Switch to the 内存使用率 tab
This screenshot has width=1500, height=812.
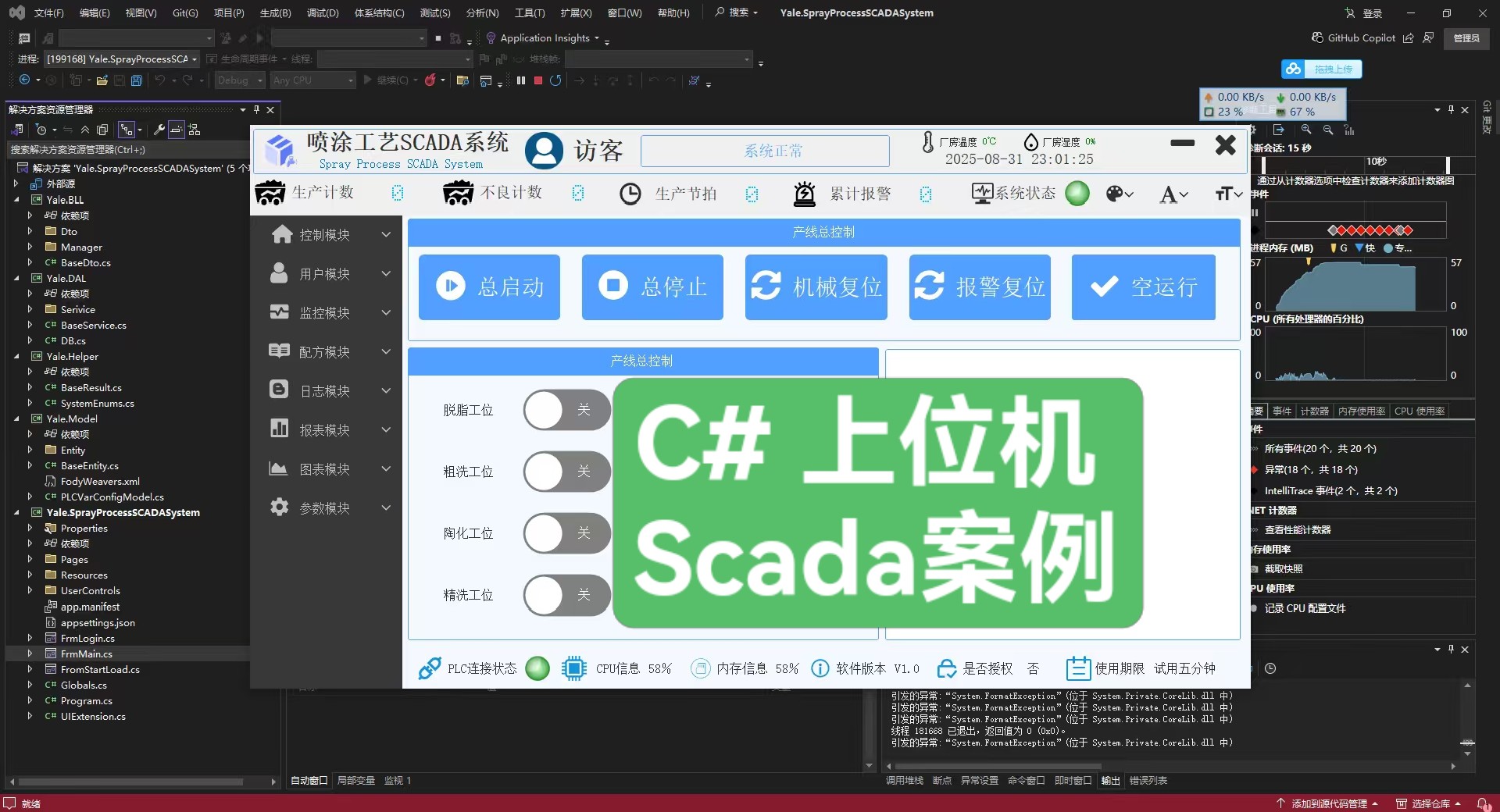click(x=1361, y=411)
